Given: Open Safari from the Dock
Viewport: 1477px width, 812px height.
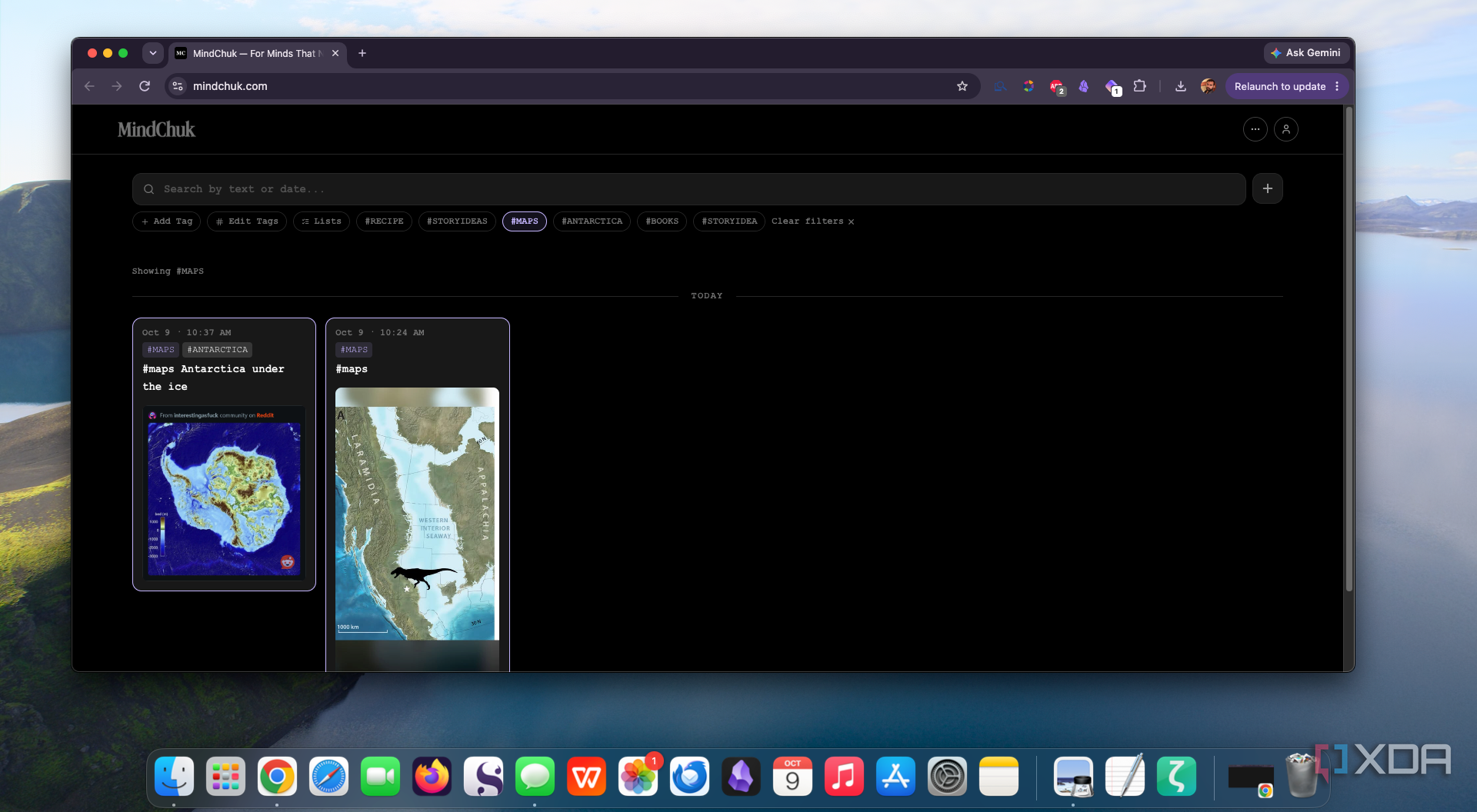Looking at the screenshot, I should click(328, 777).
